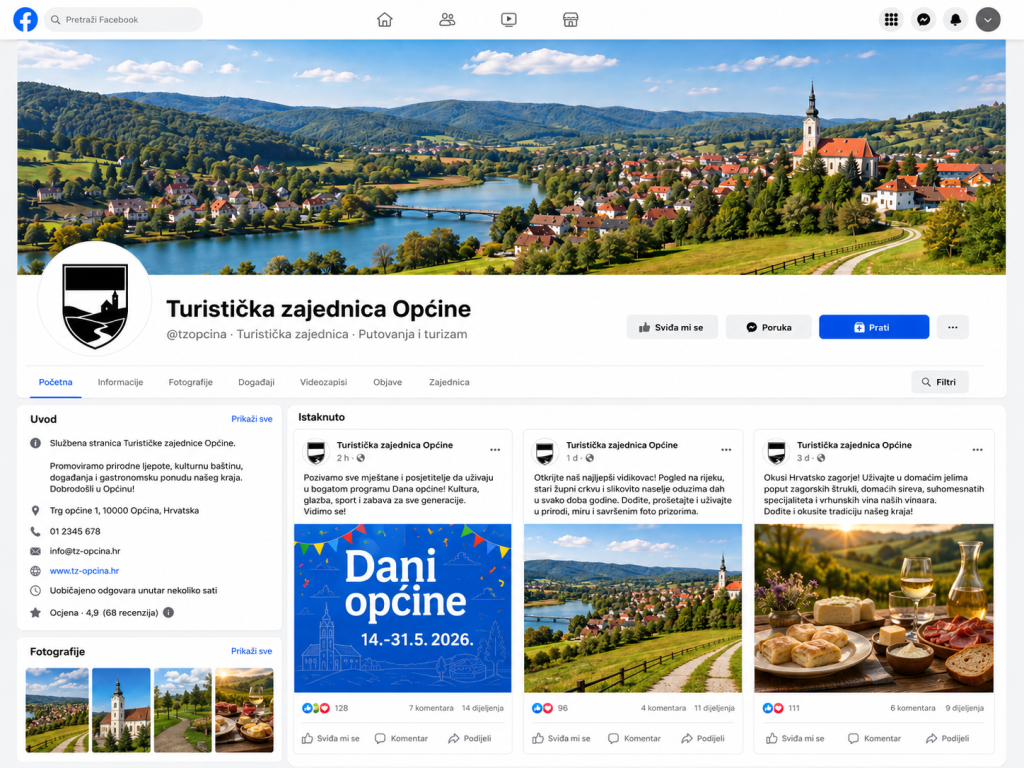Switch to the Fotografije tab

click(x=191, y=382)
